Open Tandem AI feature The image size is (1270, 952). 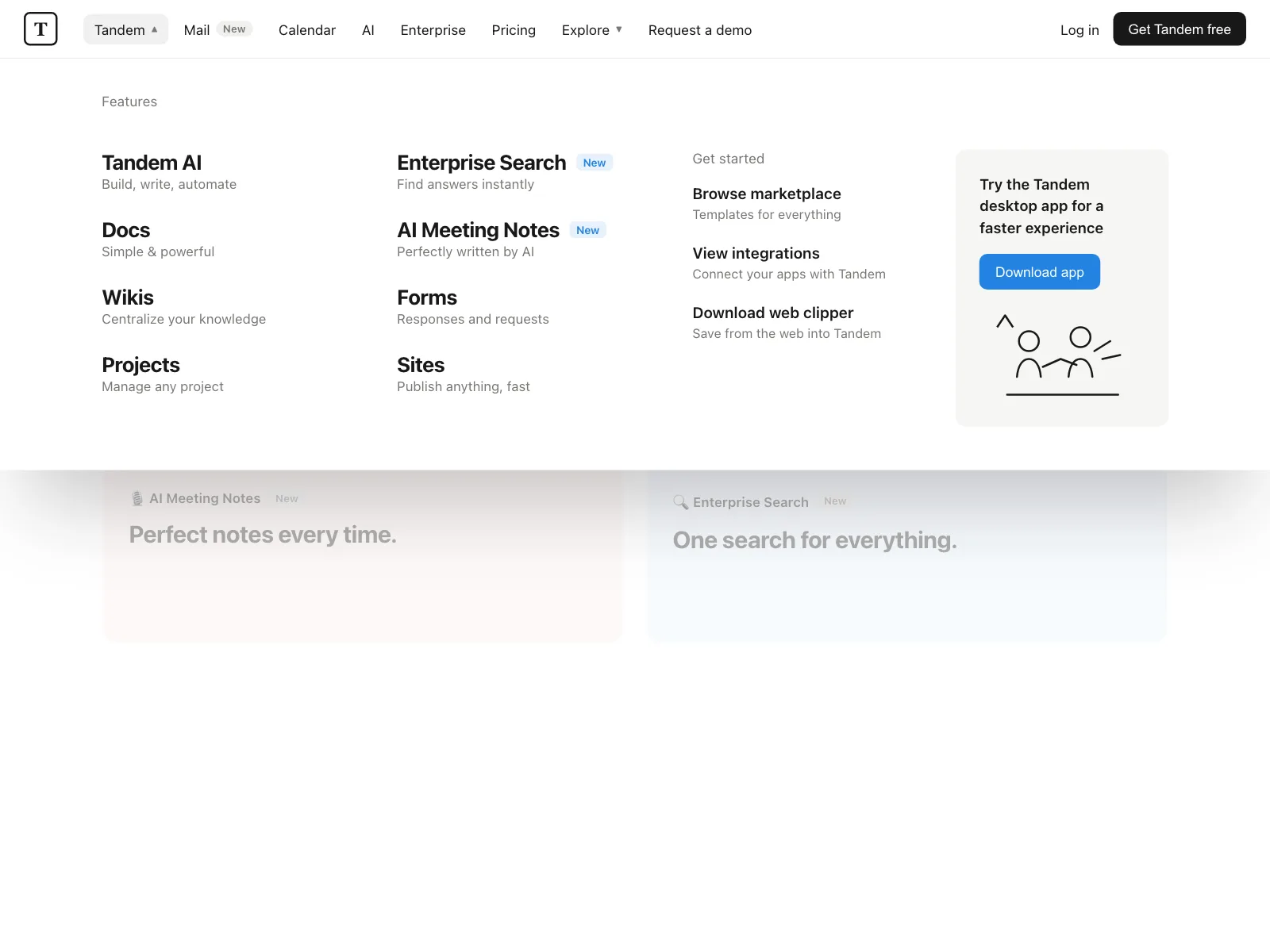(x=169, y=172)
